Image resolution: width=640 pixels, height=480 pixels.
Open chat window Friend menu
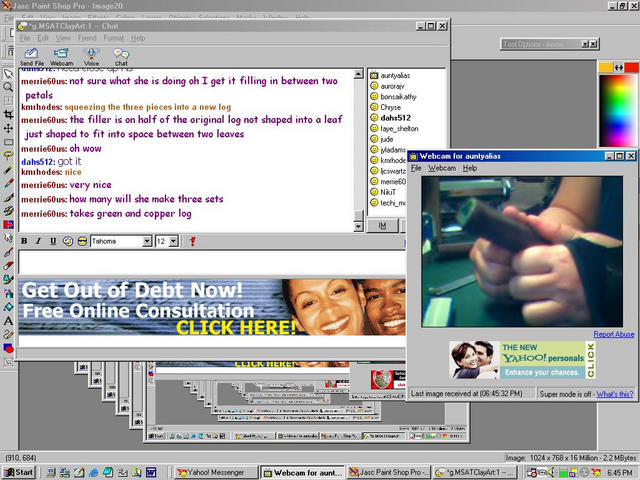click(87, 38)
